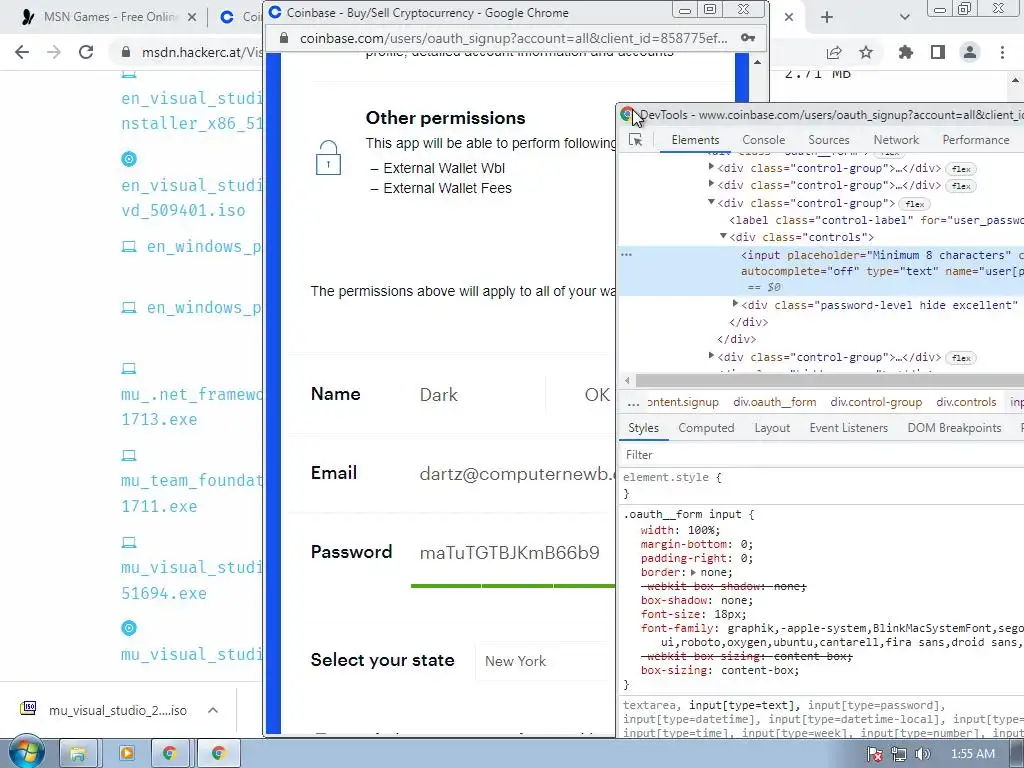Open the Event Listeners pane tab

pyautogui.click(x=848, y=428)
